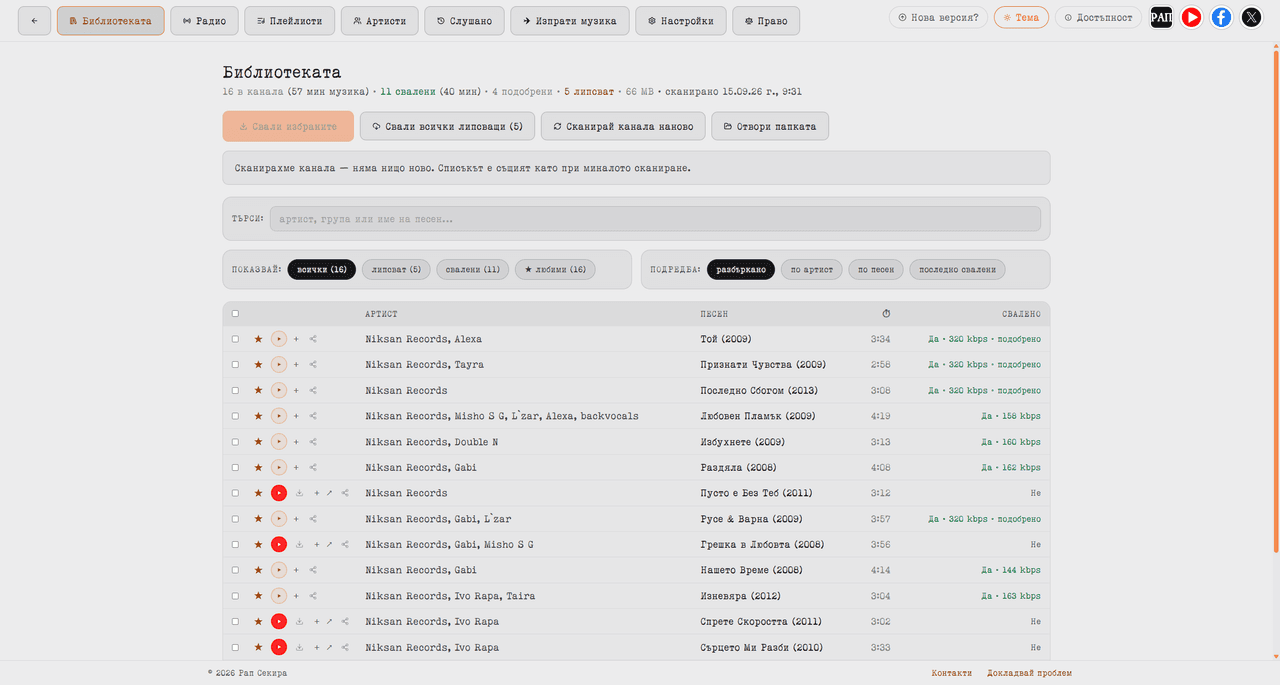1280x685 pixels.
Task: Check the box for 'Той (2009)'
Action: click(x=236, y=339)
